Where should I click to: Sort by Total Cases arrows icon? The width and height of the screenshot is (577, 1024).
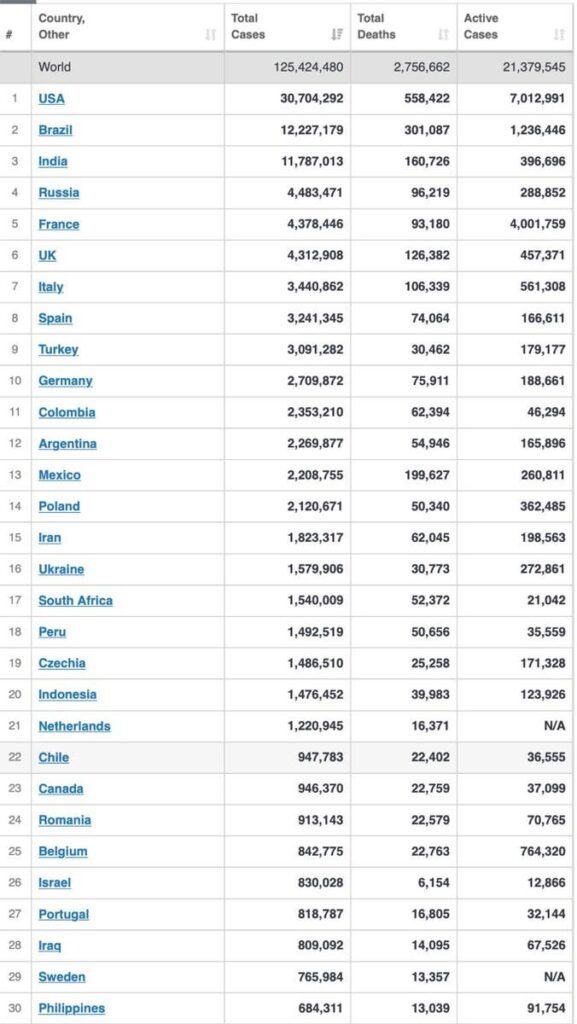coord(337,35)
